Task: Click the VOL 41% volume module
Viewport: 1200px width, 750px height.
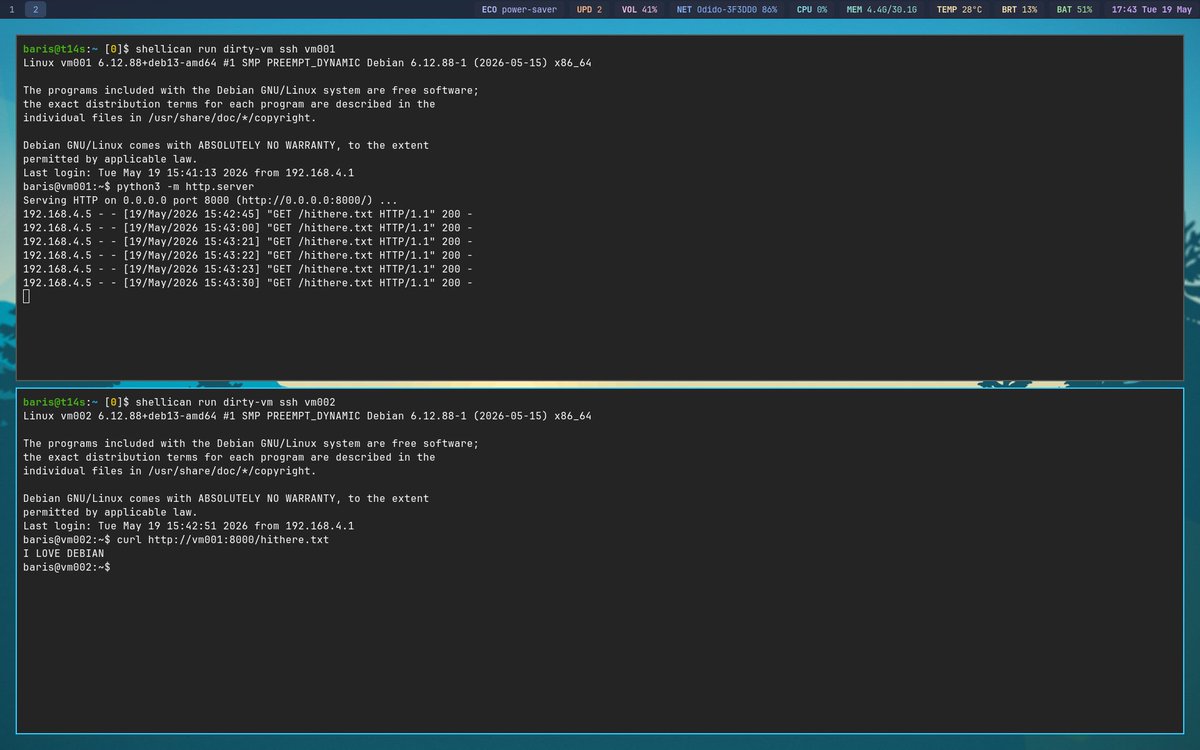Action: point(639,9)
